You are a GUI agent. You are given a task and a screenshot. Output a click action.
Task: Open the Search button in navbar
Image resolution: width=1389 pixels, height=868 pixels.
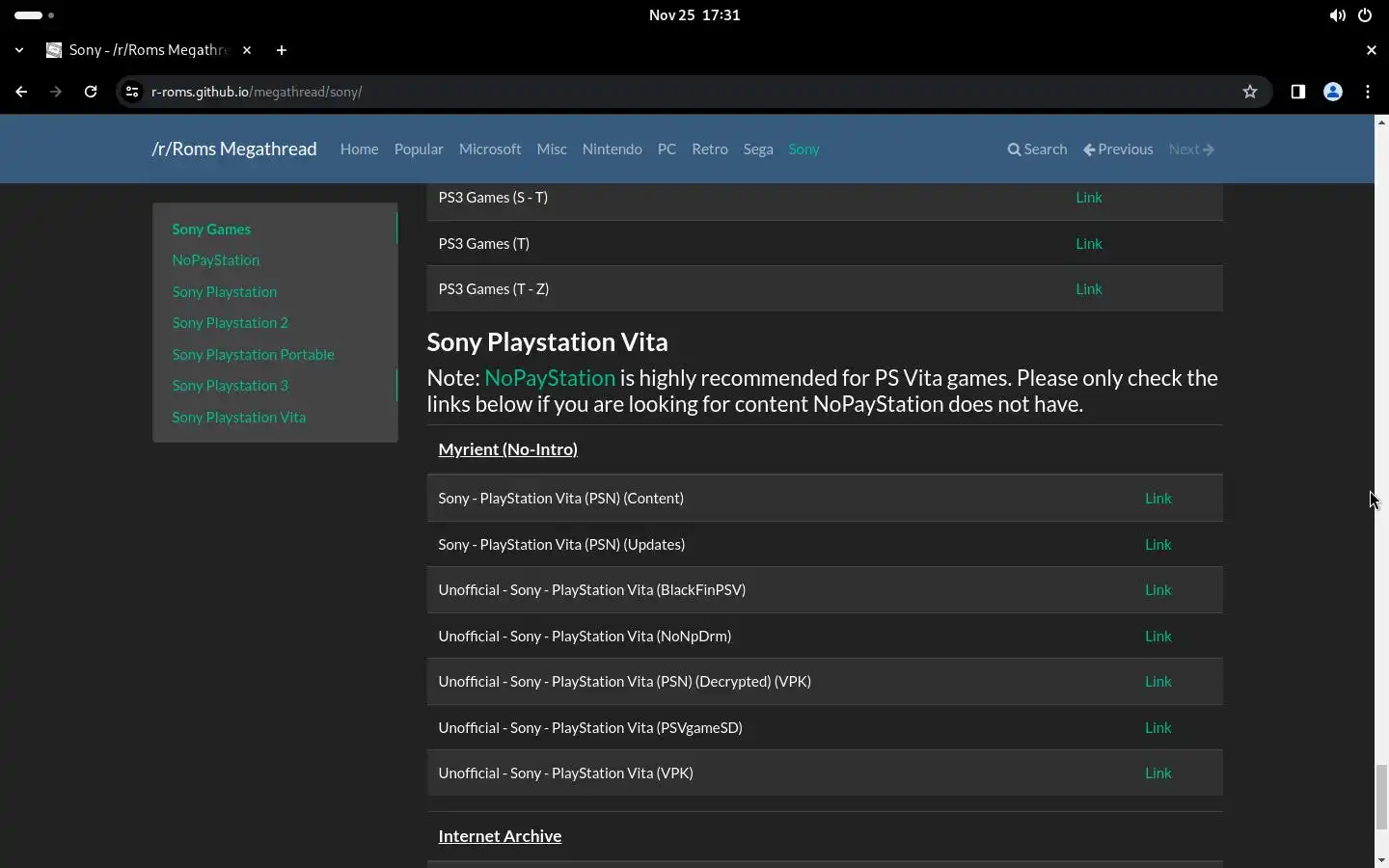(1037, 149)
